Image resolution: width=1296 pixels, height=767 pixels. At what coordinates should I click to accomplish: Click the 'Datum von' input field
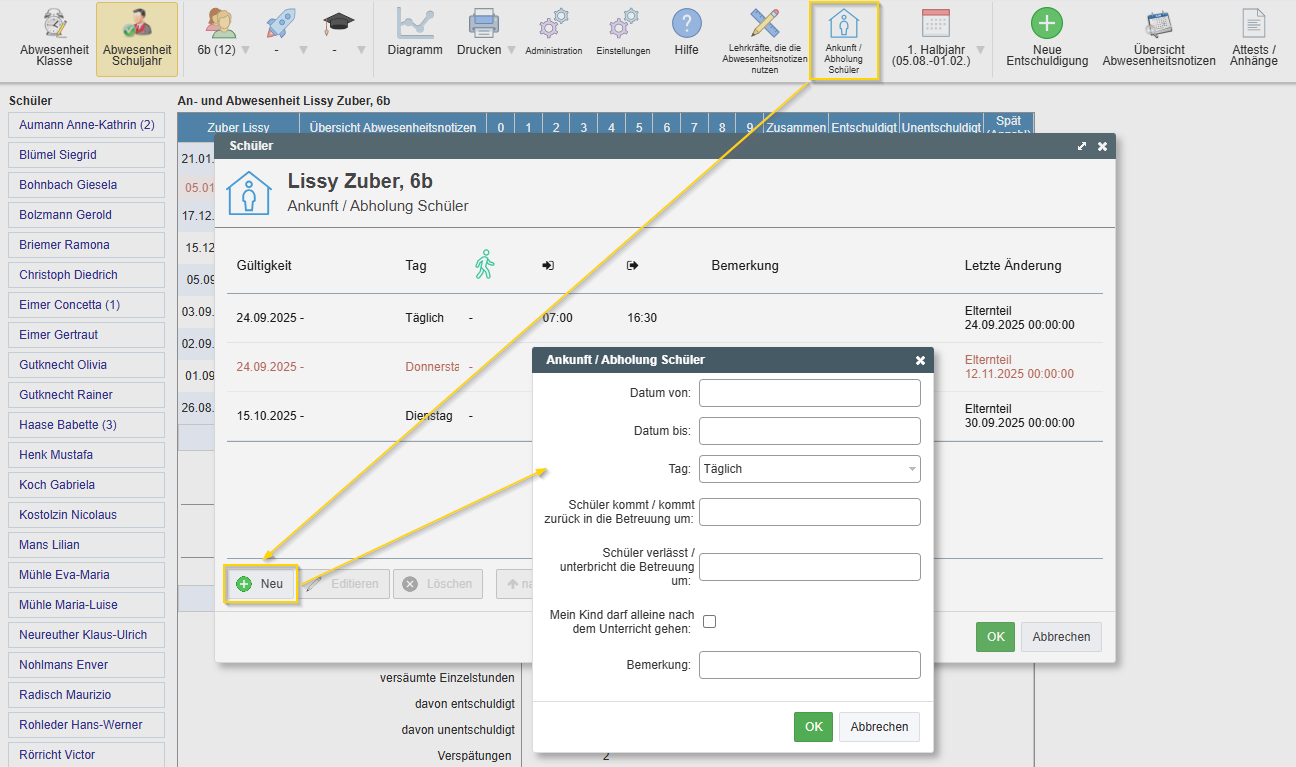pos(809,393)
